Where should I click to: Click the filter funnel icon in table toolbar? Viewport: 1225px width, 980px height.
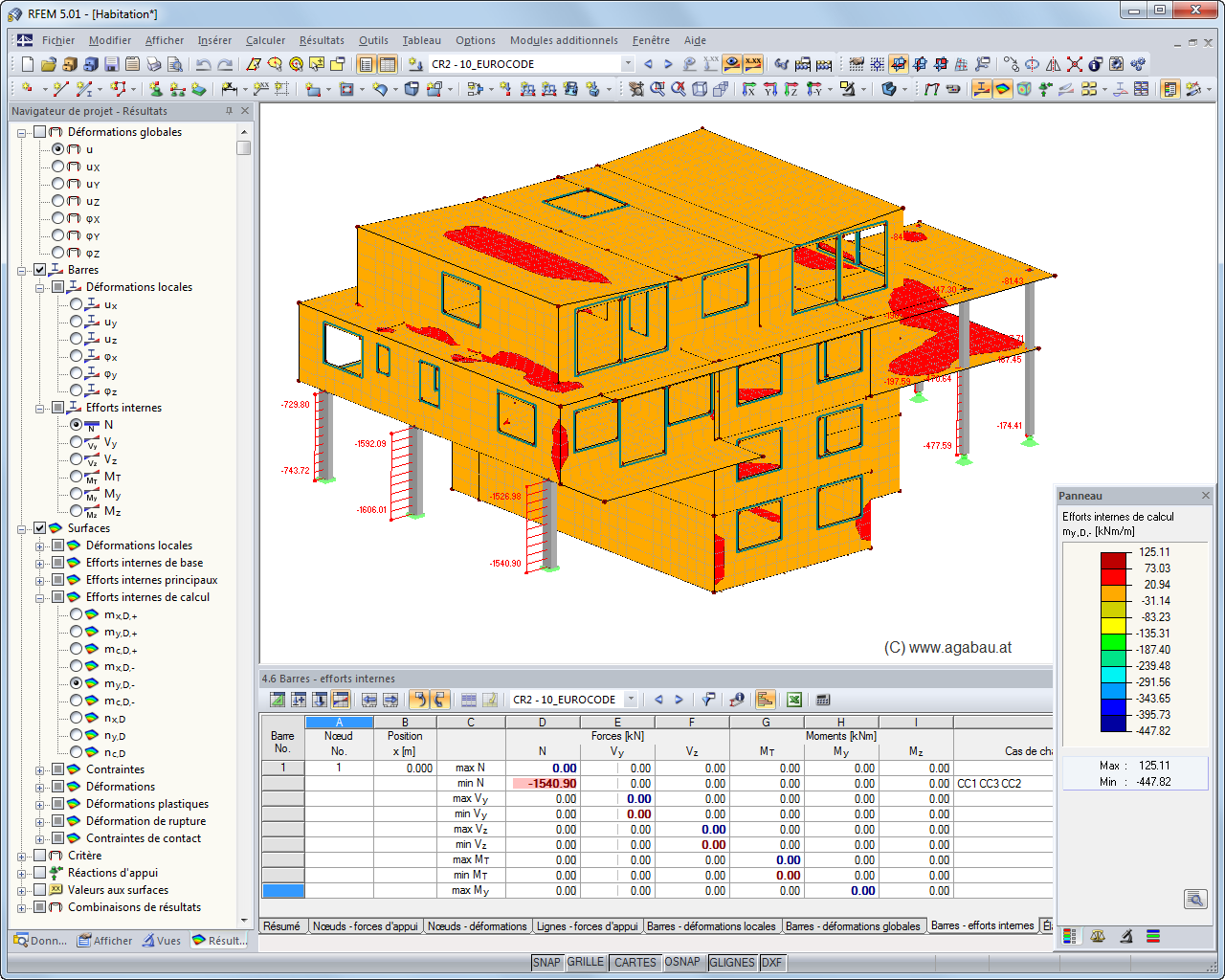tap(709, 700)
